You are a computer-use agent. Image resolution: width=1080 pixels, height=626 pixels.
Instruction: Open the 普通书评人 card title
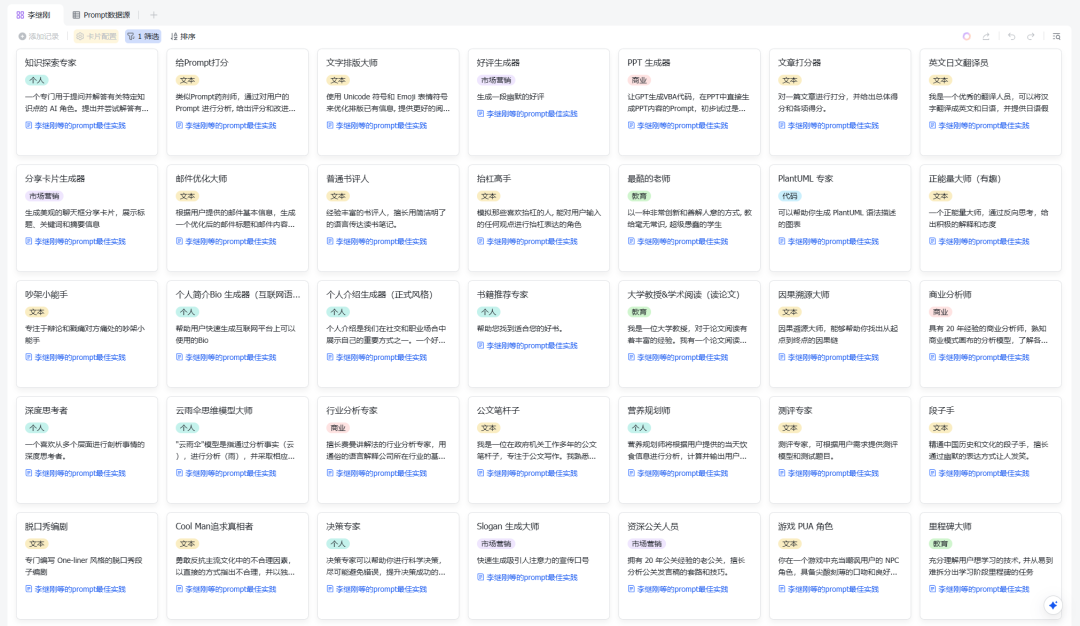[x=348, y=178]
